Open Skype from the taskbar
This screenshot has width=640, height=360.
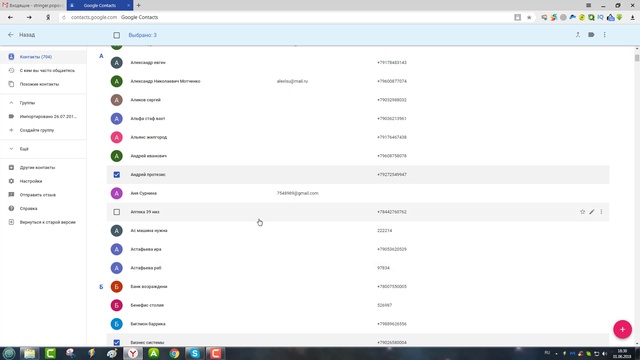(195, 353)
